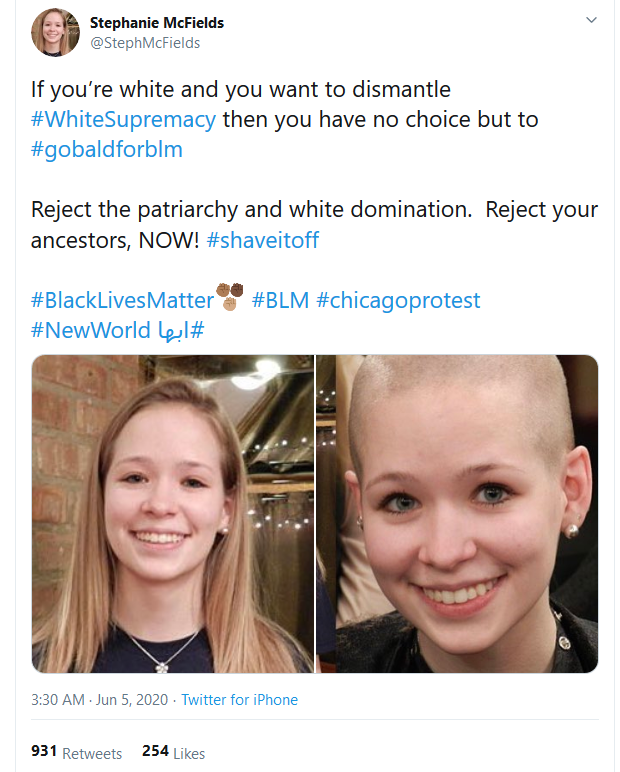Image resolution: width=620 pixels, height=772 pixels.
Task: Click the Stephanie McFields profile avatar
Action: coord(55,32)
